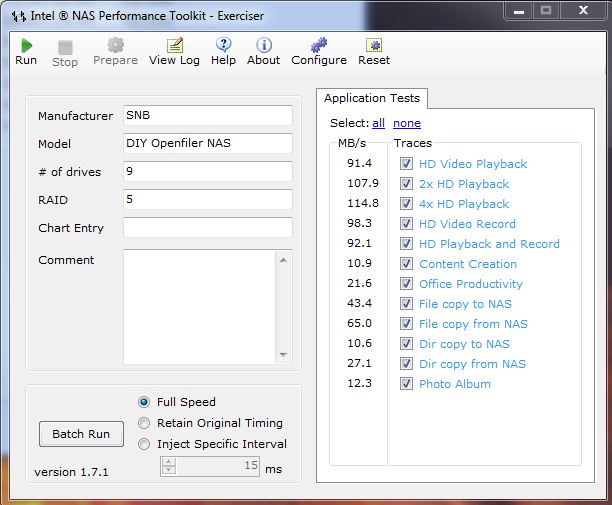Click the Stop toolbar icon
The image size is (612, 505).
pos(65,48)
